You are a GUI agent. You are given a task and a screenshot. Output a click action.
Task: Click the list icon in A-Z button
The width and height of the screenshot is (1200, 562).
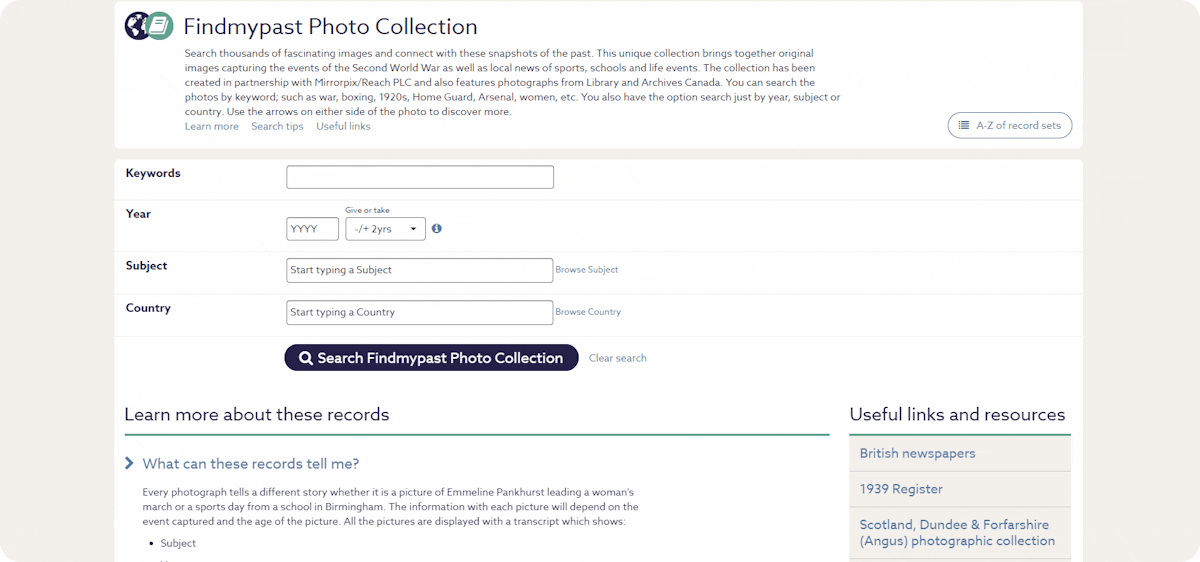pos(964,126)
